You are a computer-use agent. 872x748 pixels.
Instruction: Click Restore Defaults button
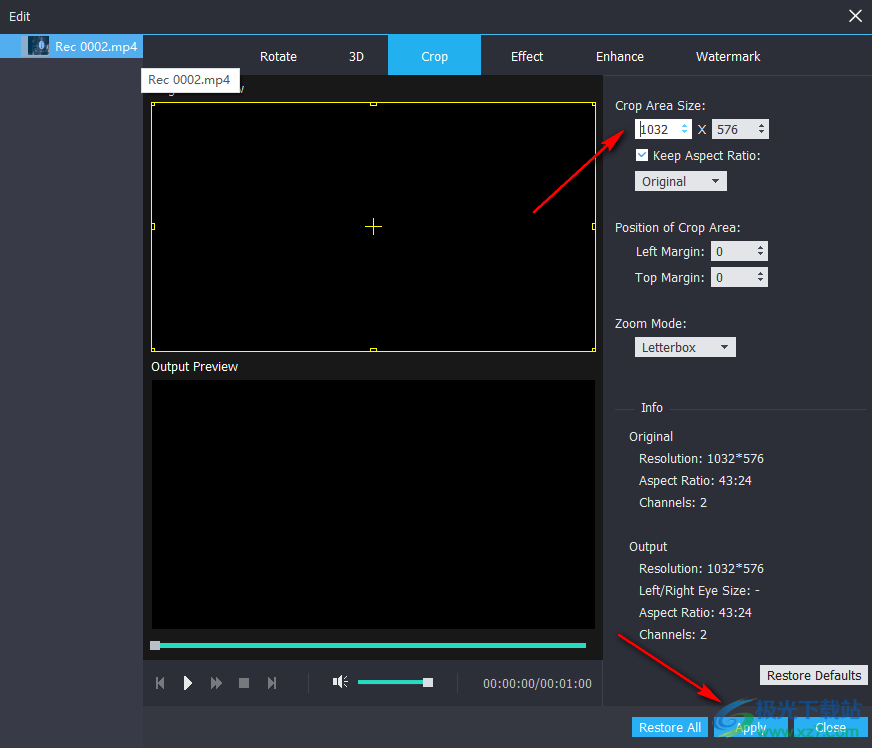[x=814, y=675]
